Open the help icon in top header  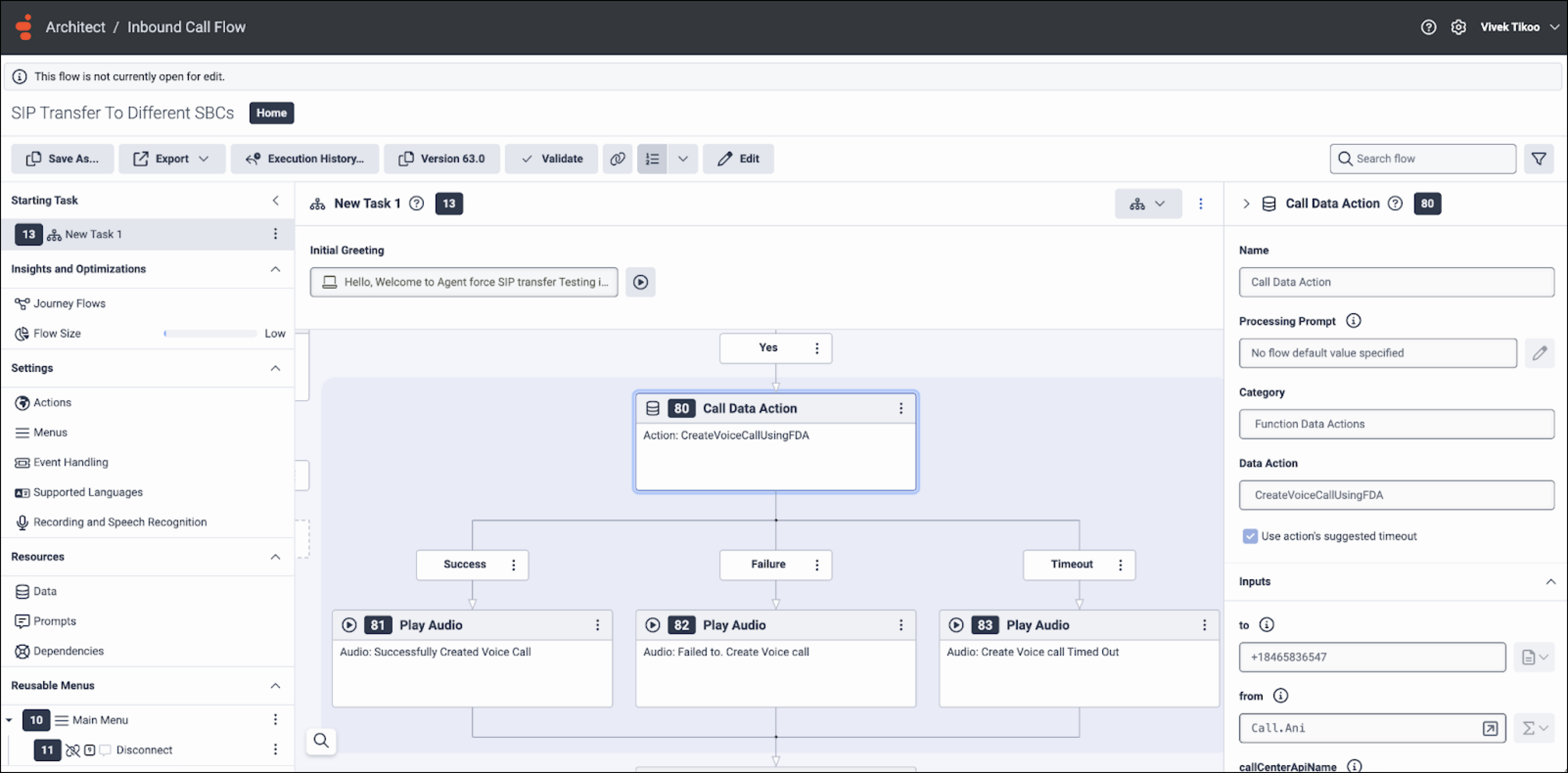point(1428,27)
